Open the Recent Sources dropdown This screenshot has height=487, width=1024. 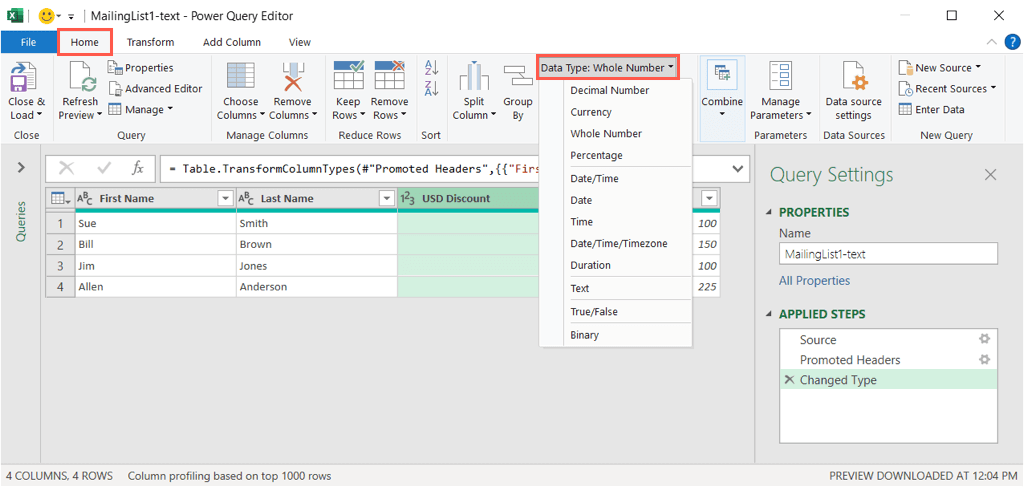pyautogui.click(x=947, y=89)
